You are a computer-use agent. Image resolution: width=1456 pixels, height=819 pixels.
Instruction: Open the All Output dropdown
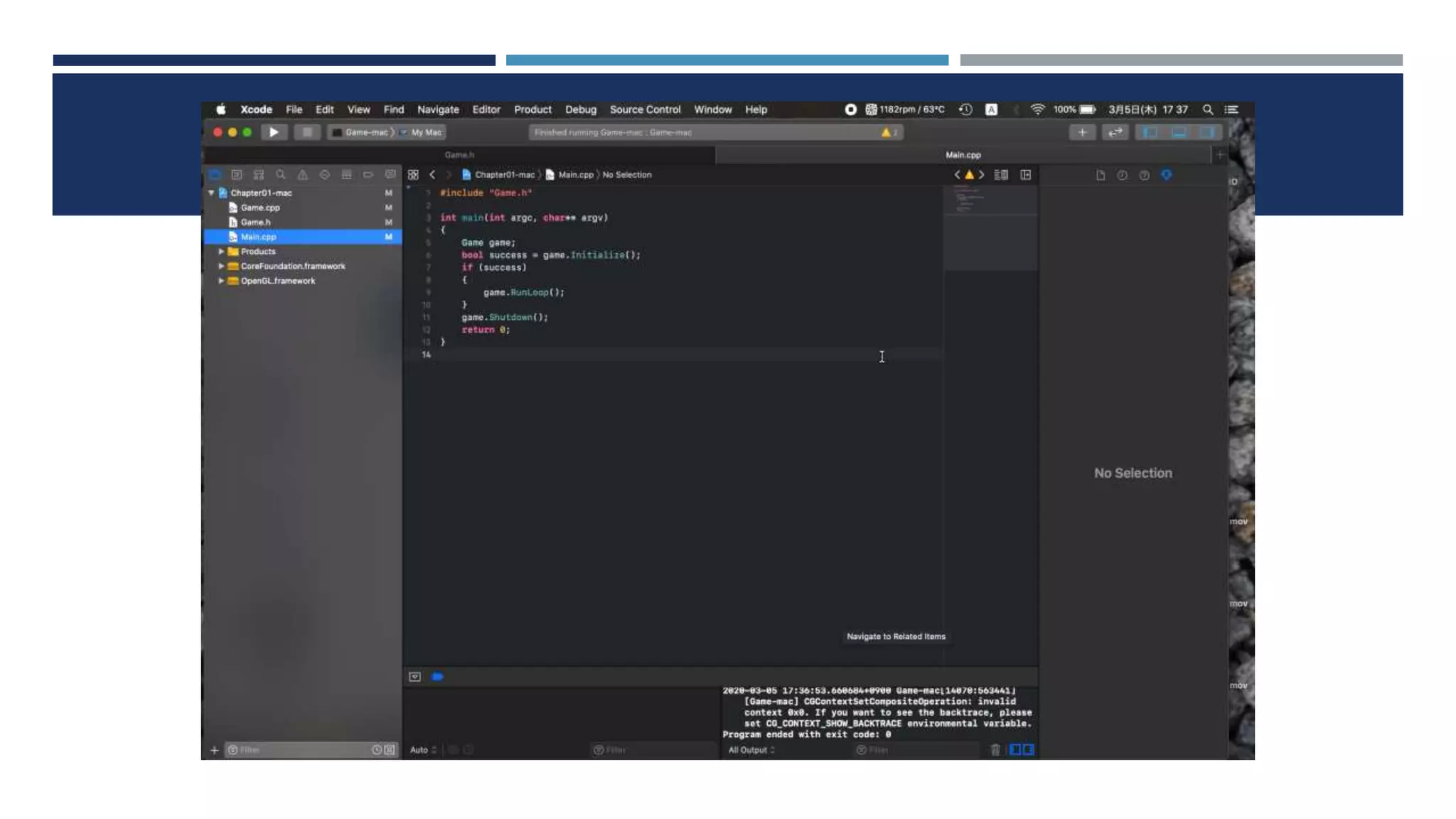tap(751, 750)
